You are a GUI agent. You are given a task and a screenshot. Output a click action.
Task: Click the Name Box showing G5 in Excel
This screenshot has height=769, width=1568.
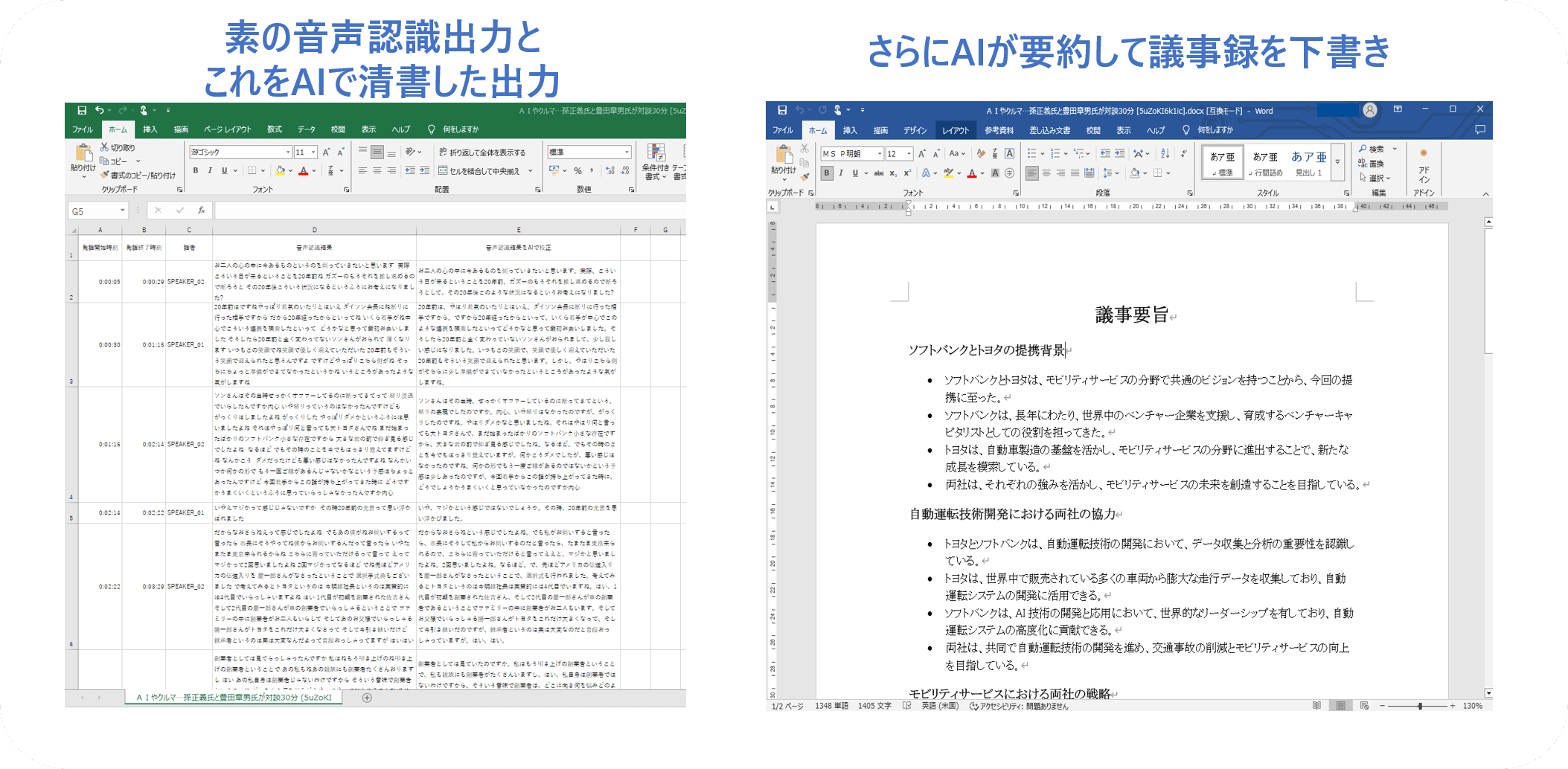coord(97,210)
